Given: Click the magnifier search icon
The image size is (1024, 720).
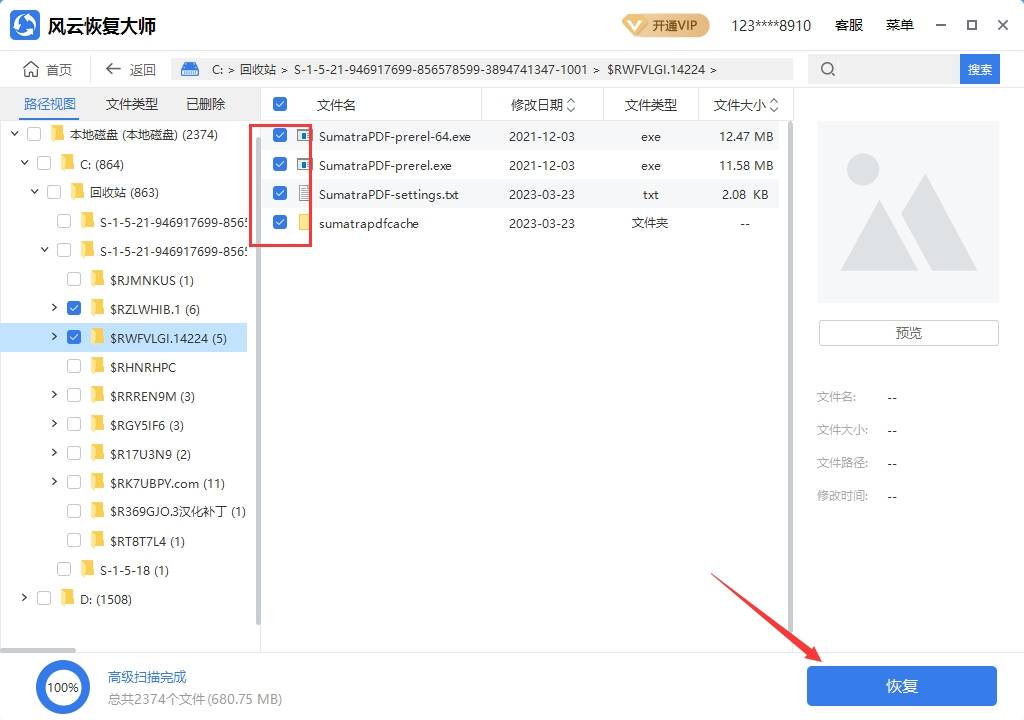Looking at the screenshot, I should (827, 69).
